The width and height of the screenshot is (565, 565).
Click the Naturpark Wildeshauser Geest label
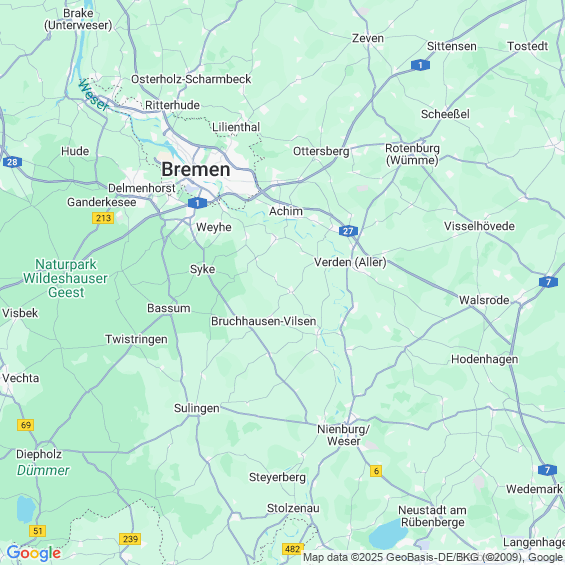tap(66, 278)
